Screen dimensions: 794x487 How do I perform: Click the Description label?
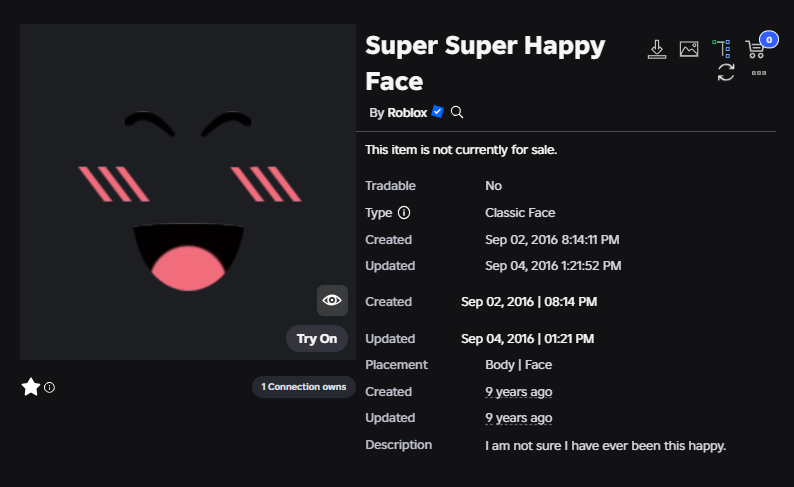399,445
